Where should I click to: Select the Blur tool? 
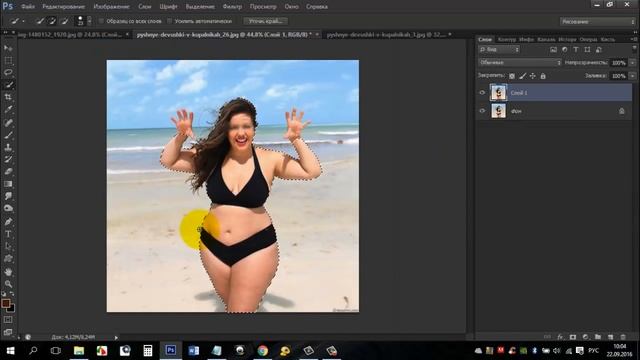click(8, 196)
